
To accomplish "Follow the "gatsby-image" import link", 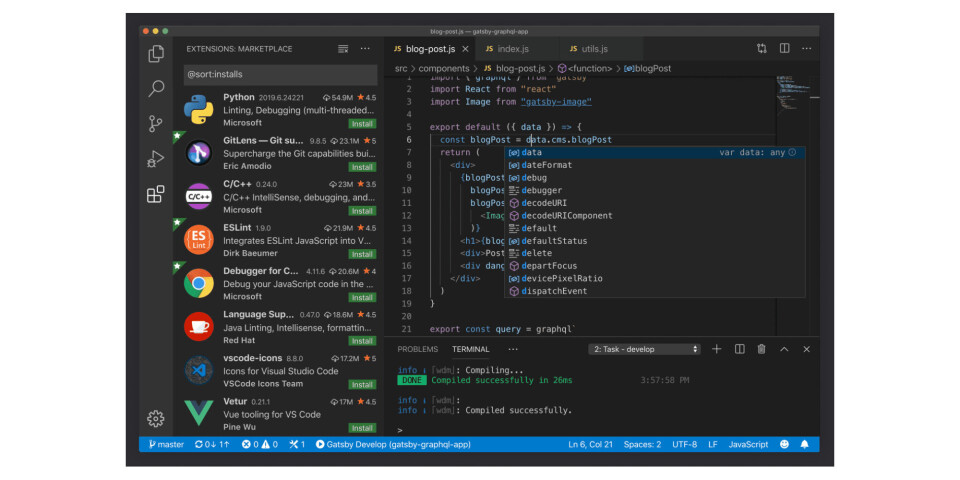I will [556, 102].
